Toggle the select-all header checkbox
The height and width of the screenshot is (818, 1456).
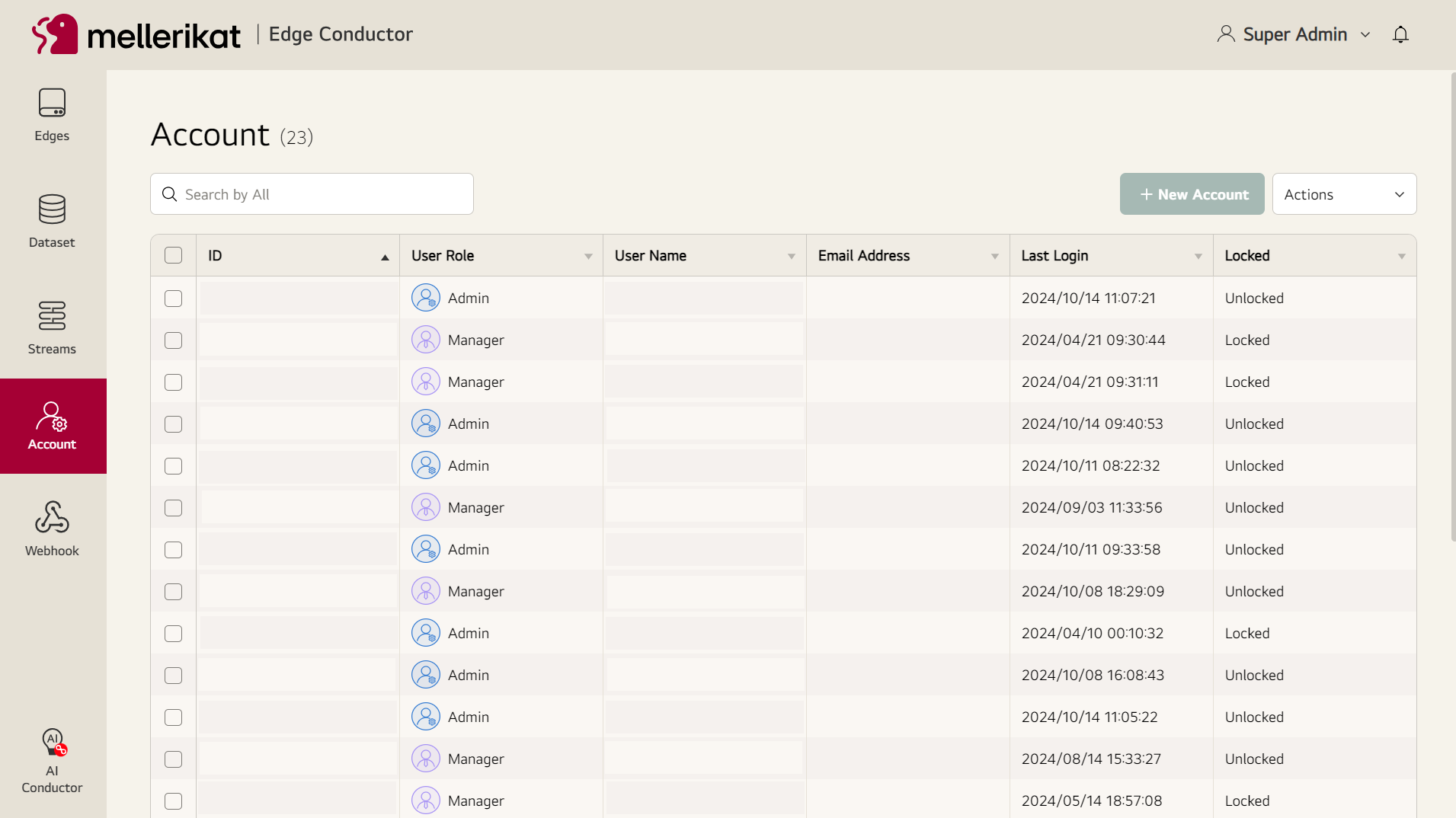click(x=174, y=256)
